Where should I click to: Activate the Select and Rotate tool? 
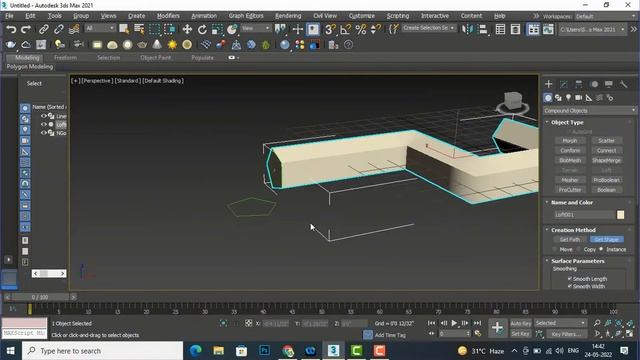tap(202, 29)
